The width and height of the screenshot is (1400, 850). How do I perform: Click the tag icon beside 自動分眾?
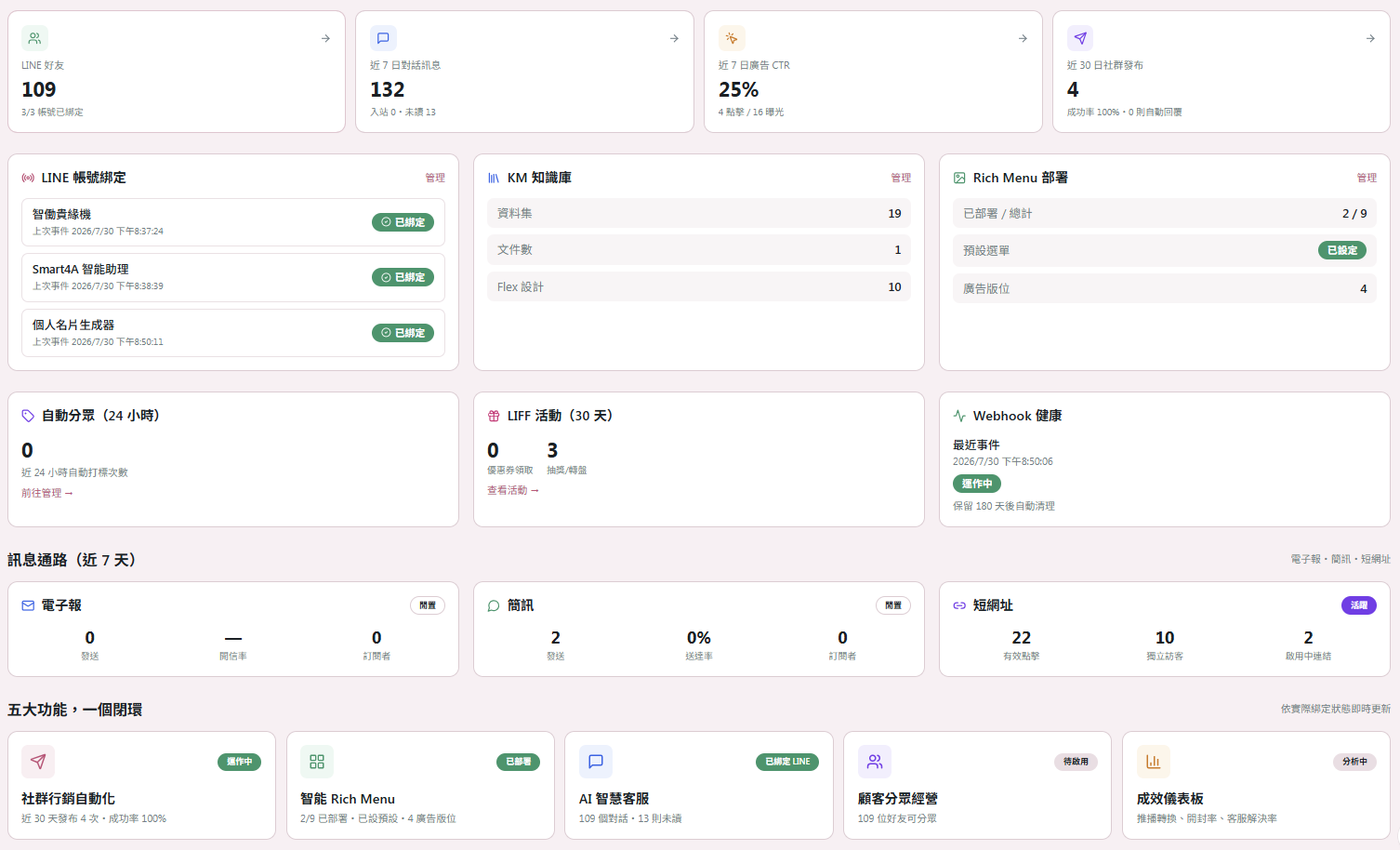(28, 416)
